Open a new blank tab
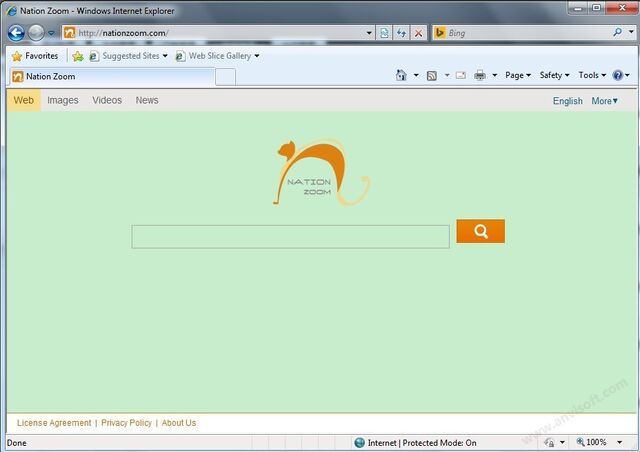 (225, 77)
